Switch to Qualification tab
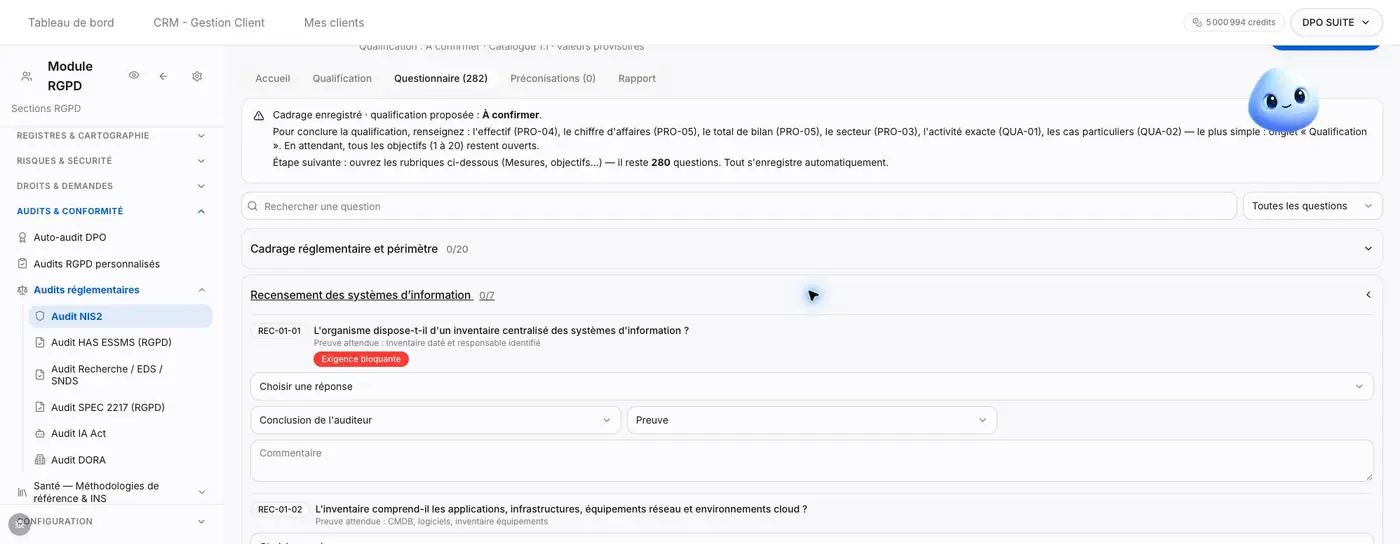This screenshot has height=544, width=1400. [x=342, y=78]
